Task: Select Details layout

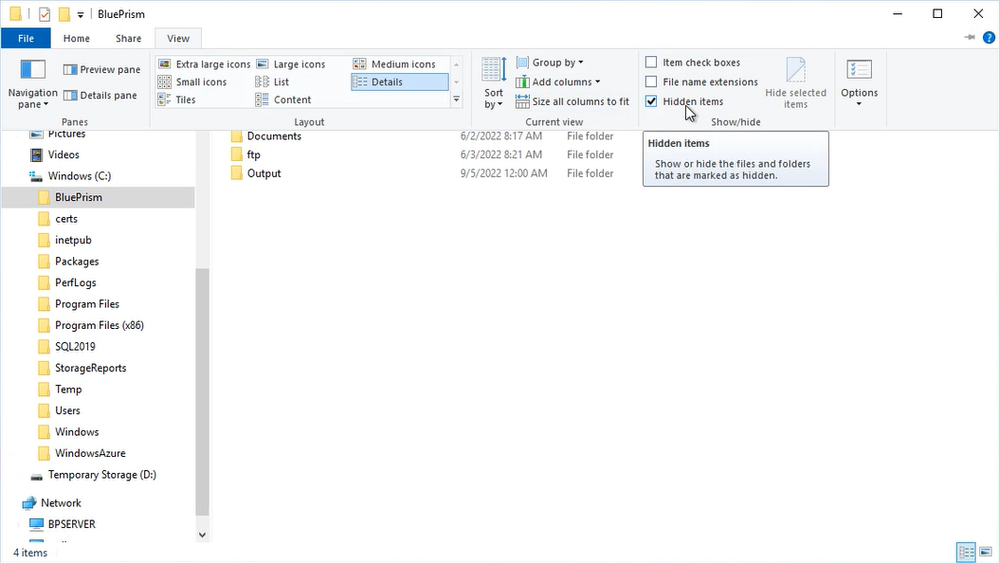Action: (399, 82)
